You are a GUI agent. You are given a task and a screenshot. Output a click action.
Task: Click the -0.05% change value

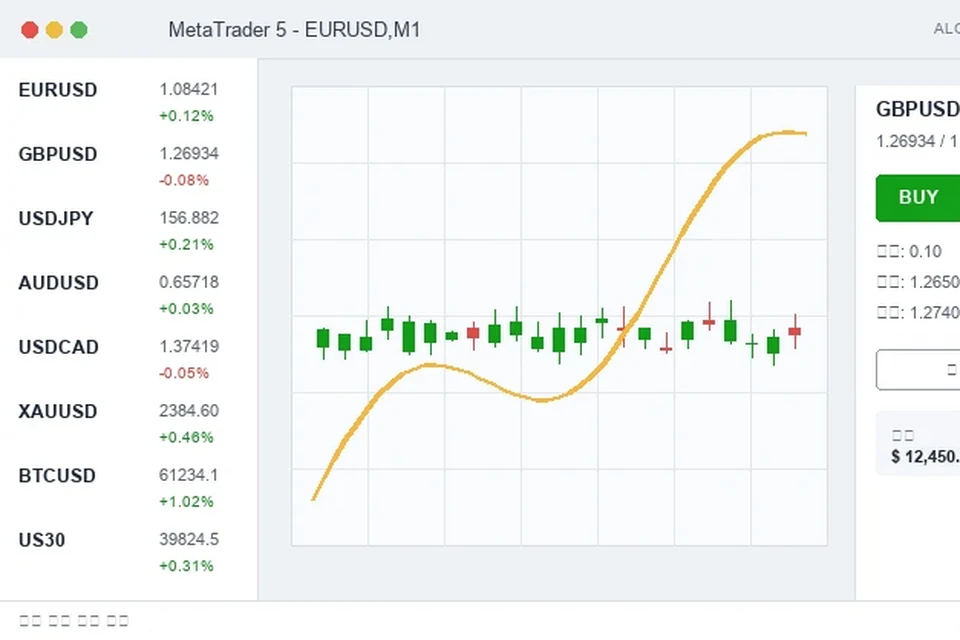(184, 373)
